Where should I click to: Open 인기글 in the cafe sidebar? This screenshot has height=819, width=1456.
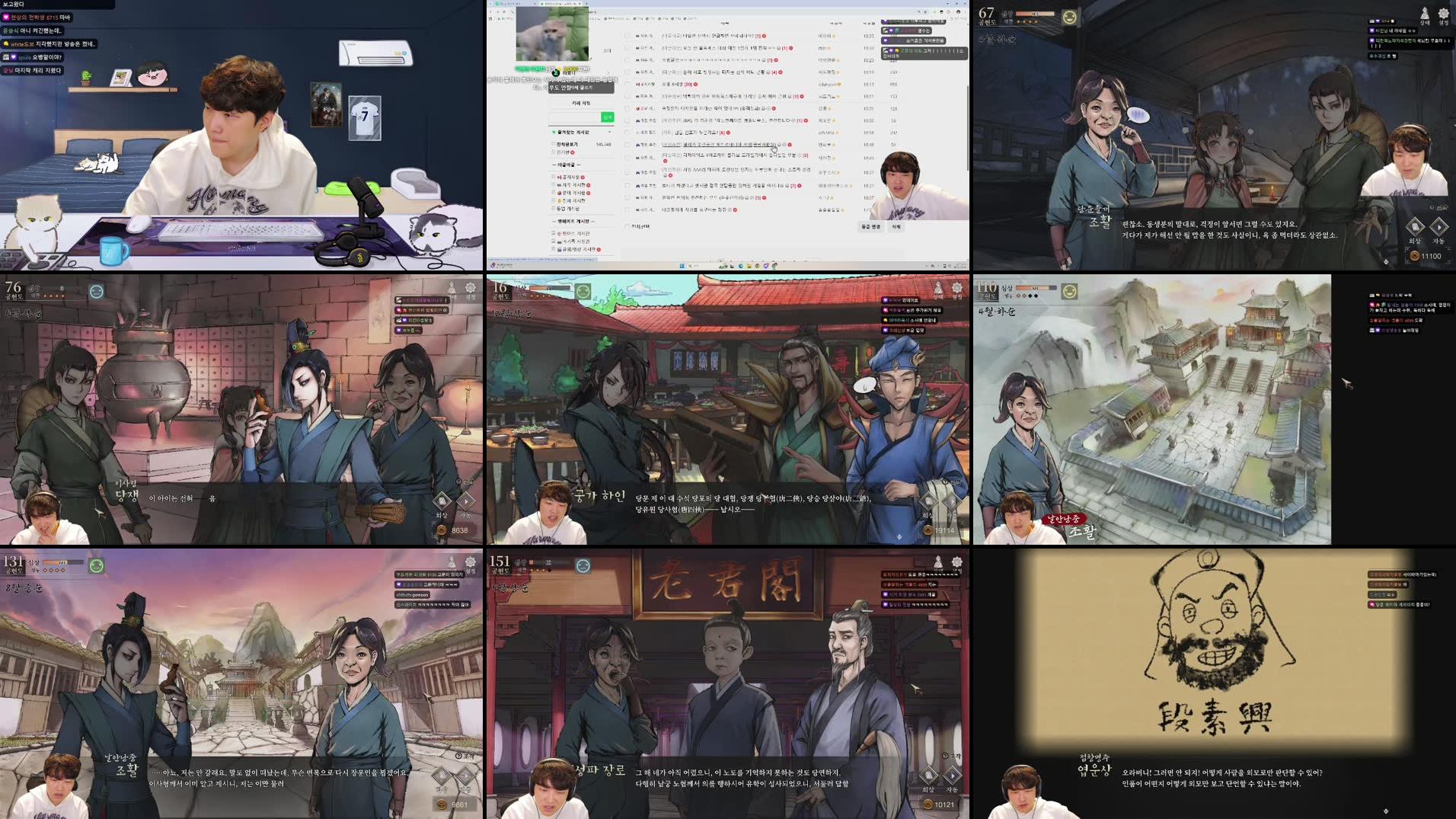(x=564, y=152)
